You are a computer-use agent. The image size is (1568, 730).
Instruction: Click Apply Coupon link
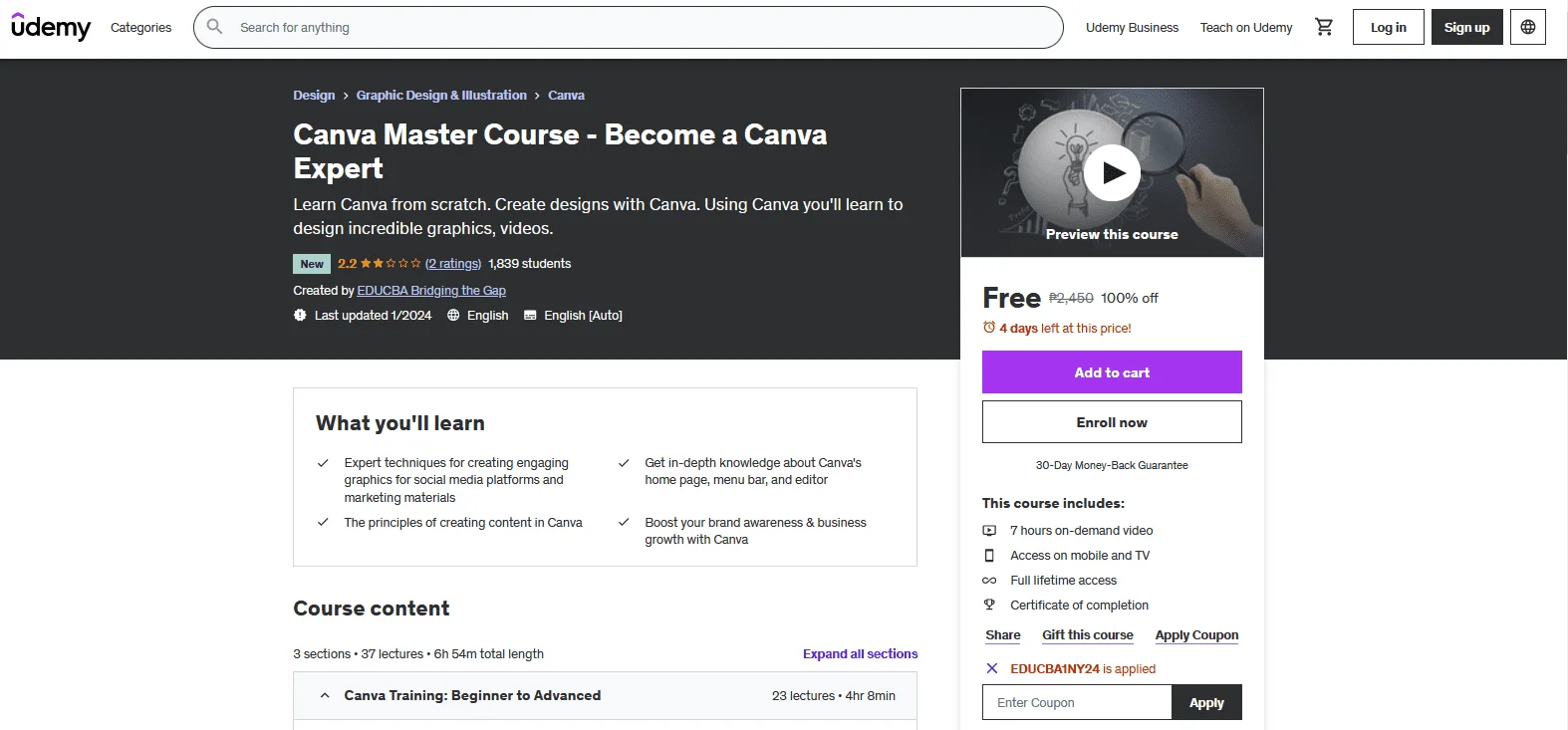(1196, 635)
